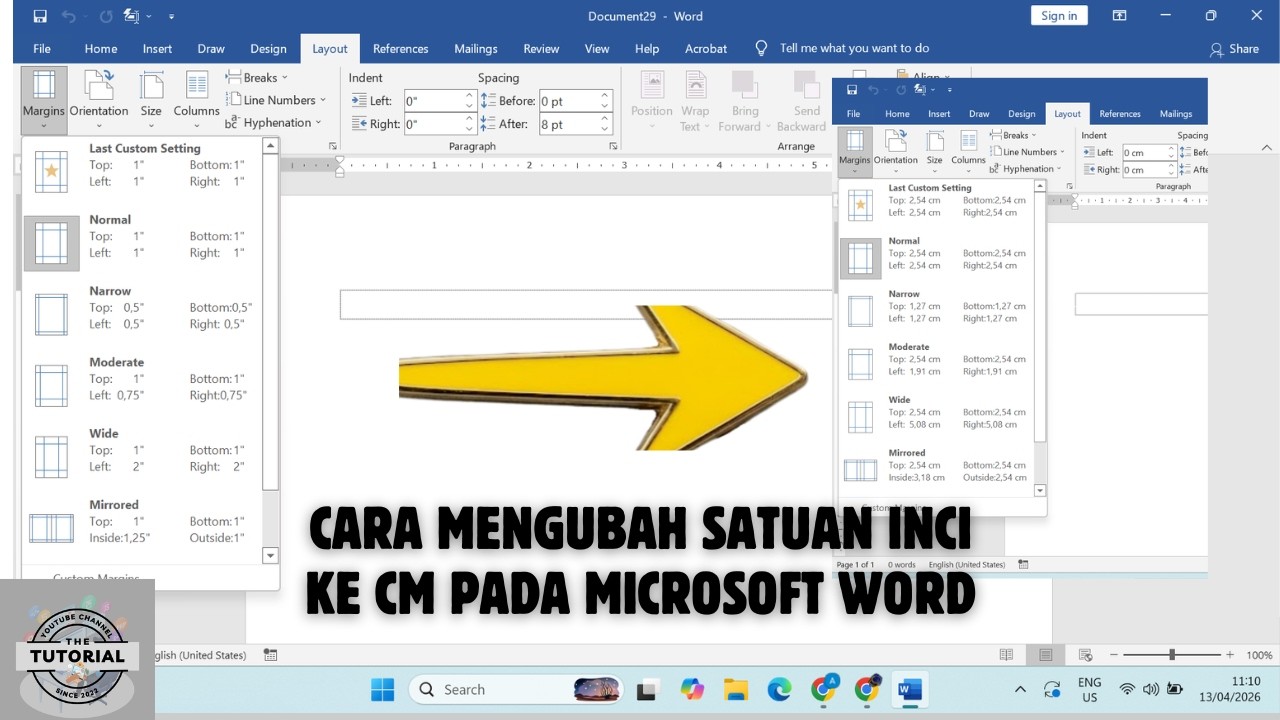The image size is (1280, 720).
Task: Switch to Web Layout view in status bar
Action: point(1084,655)
